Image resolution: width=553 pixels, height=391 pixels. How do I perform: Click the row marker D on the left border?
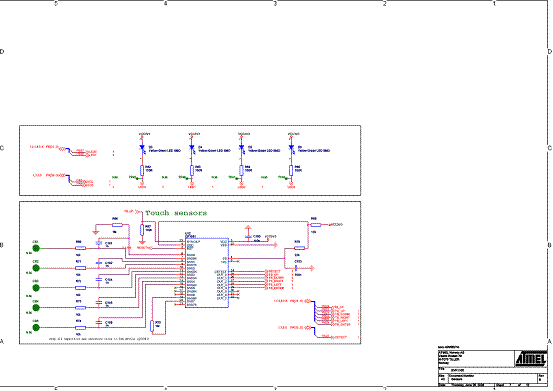coord(2,52)
